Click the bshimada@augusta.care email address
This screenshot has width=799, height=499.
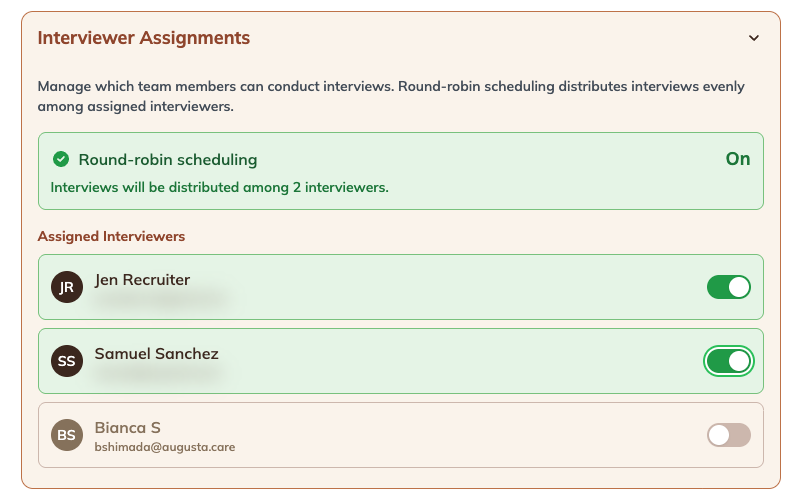(x=165, y=447)
